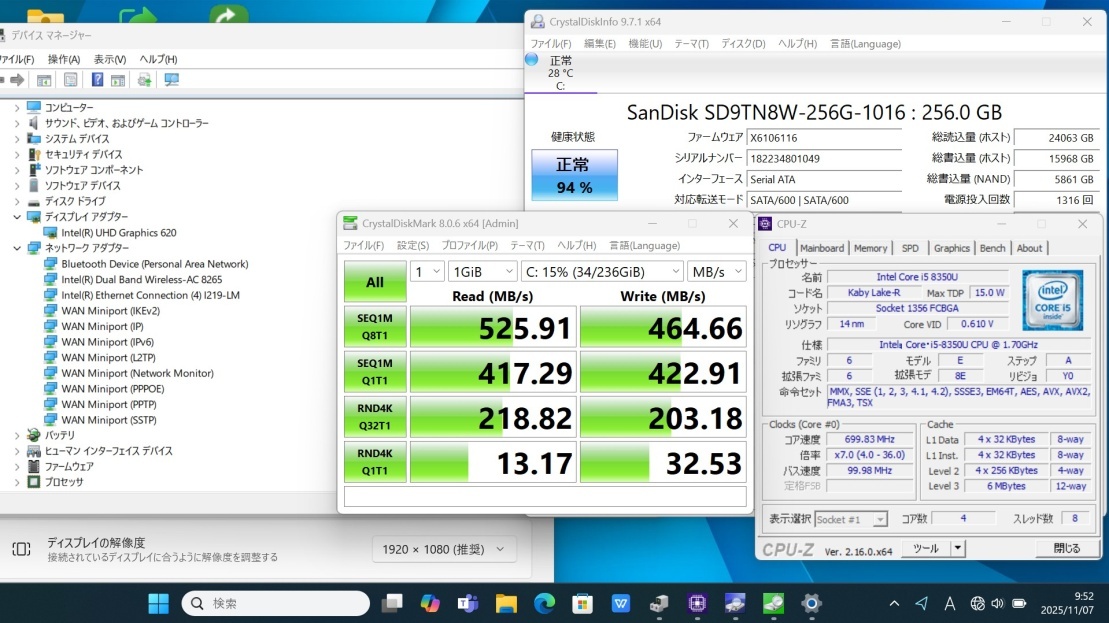Select the Intel(R) UHD Graphics 620 device
1109x623 pixels.
point(118,233)
